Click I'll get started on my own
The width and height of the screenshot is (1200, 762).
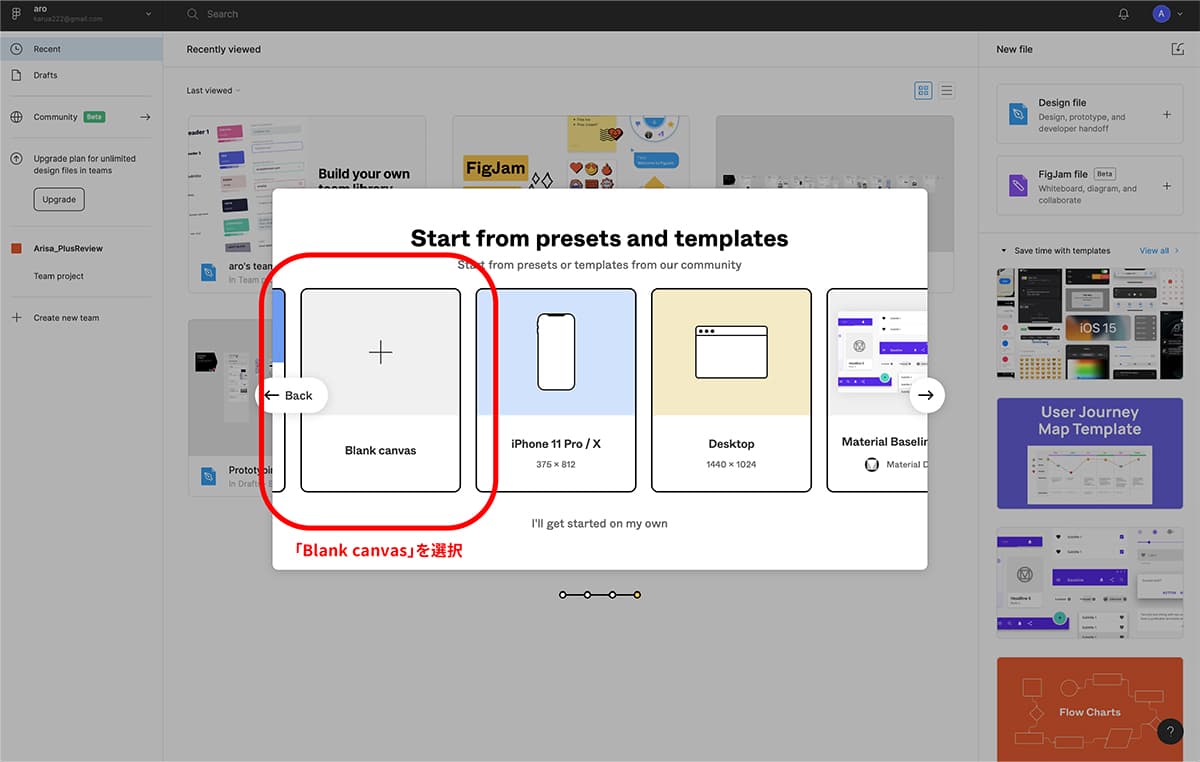tap(599, 523)
